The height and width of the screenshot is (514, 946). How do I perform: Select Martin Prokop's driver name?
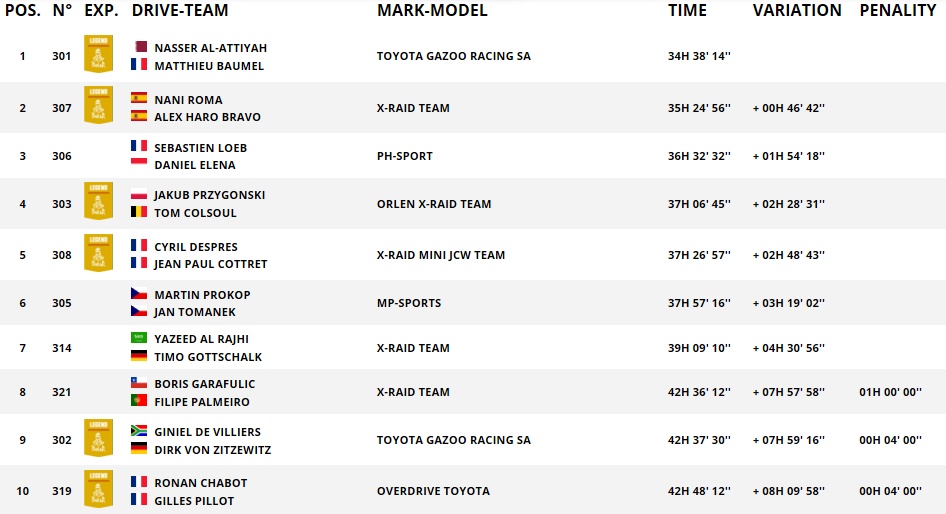(202, 295)
